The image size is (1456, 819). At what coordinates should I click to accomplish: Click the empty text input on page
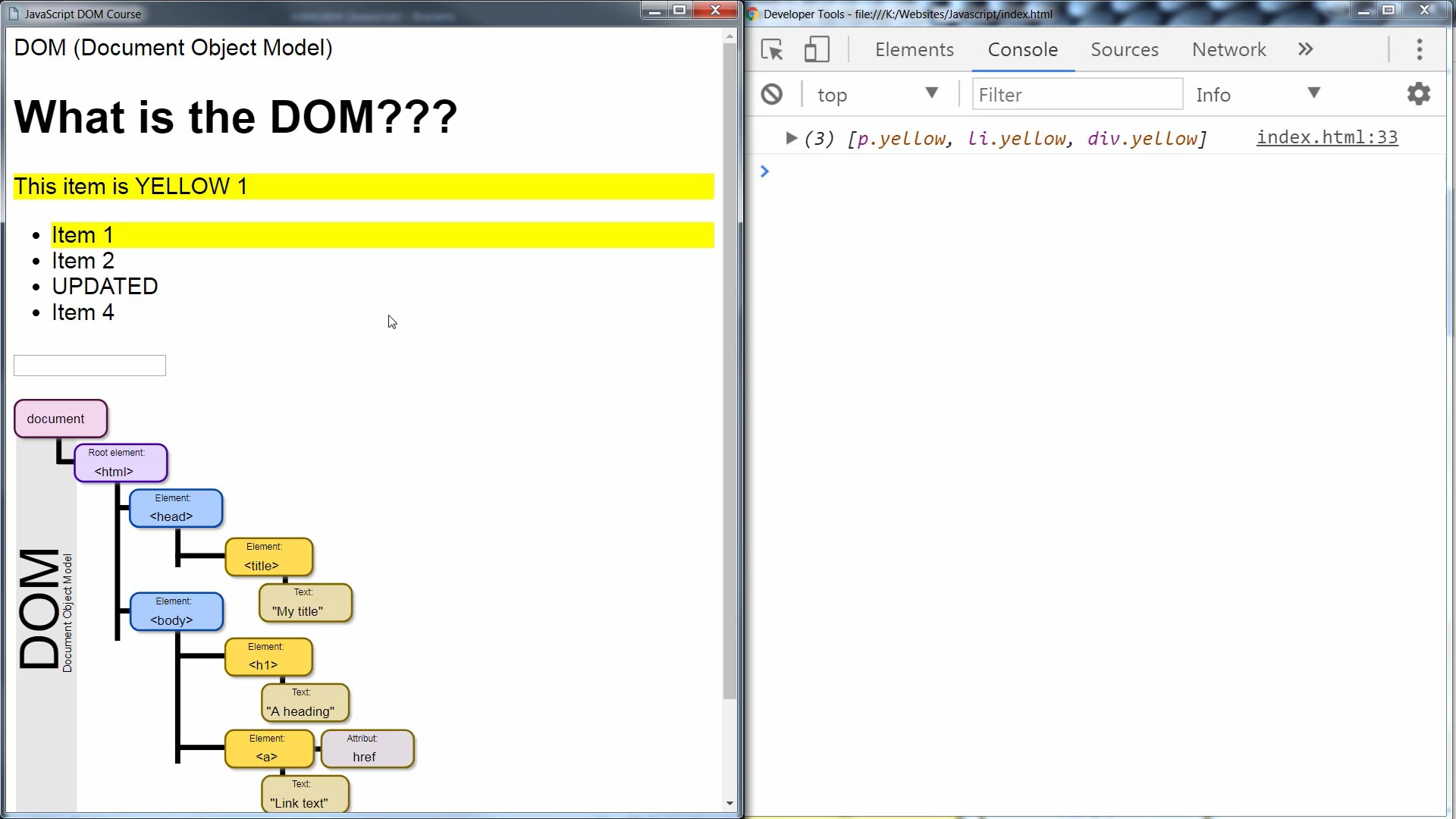click(89, 366)
